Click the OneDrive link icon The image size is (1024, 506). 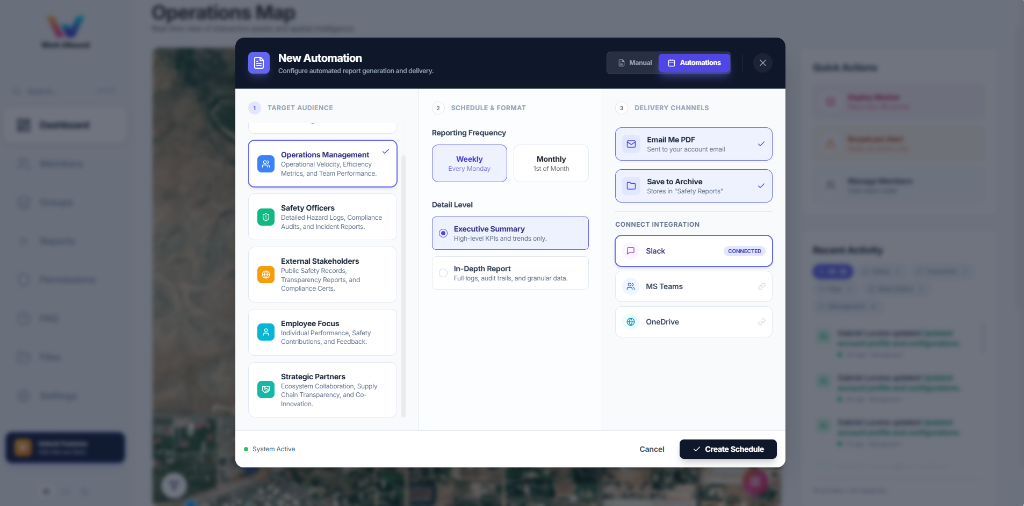tap(761, 322)
